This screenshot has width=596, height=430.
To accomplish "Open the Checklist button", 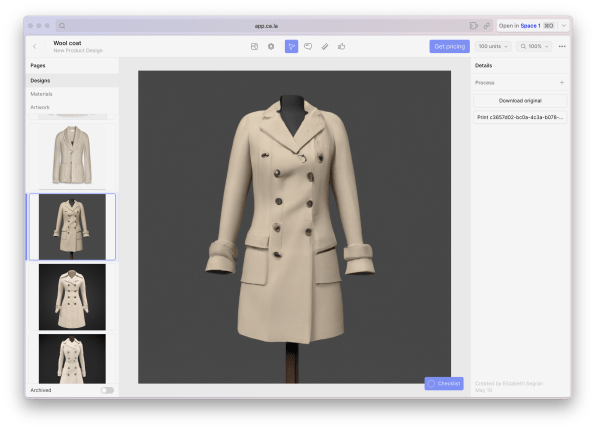I will point(444,384).
